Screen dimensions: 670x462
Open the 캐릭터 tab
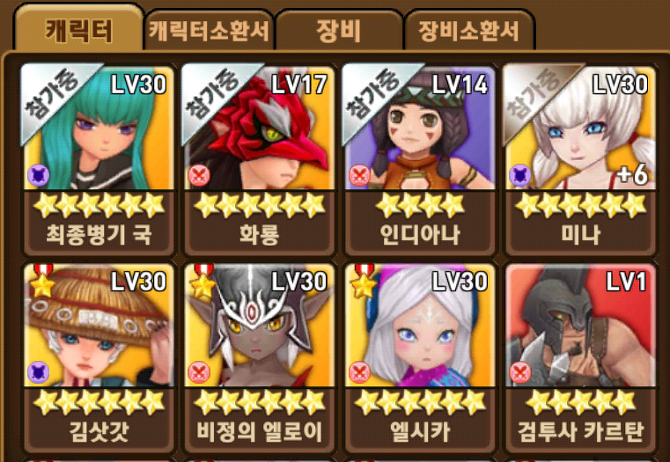click(79, 29)
